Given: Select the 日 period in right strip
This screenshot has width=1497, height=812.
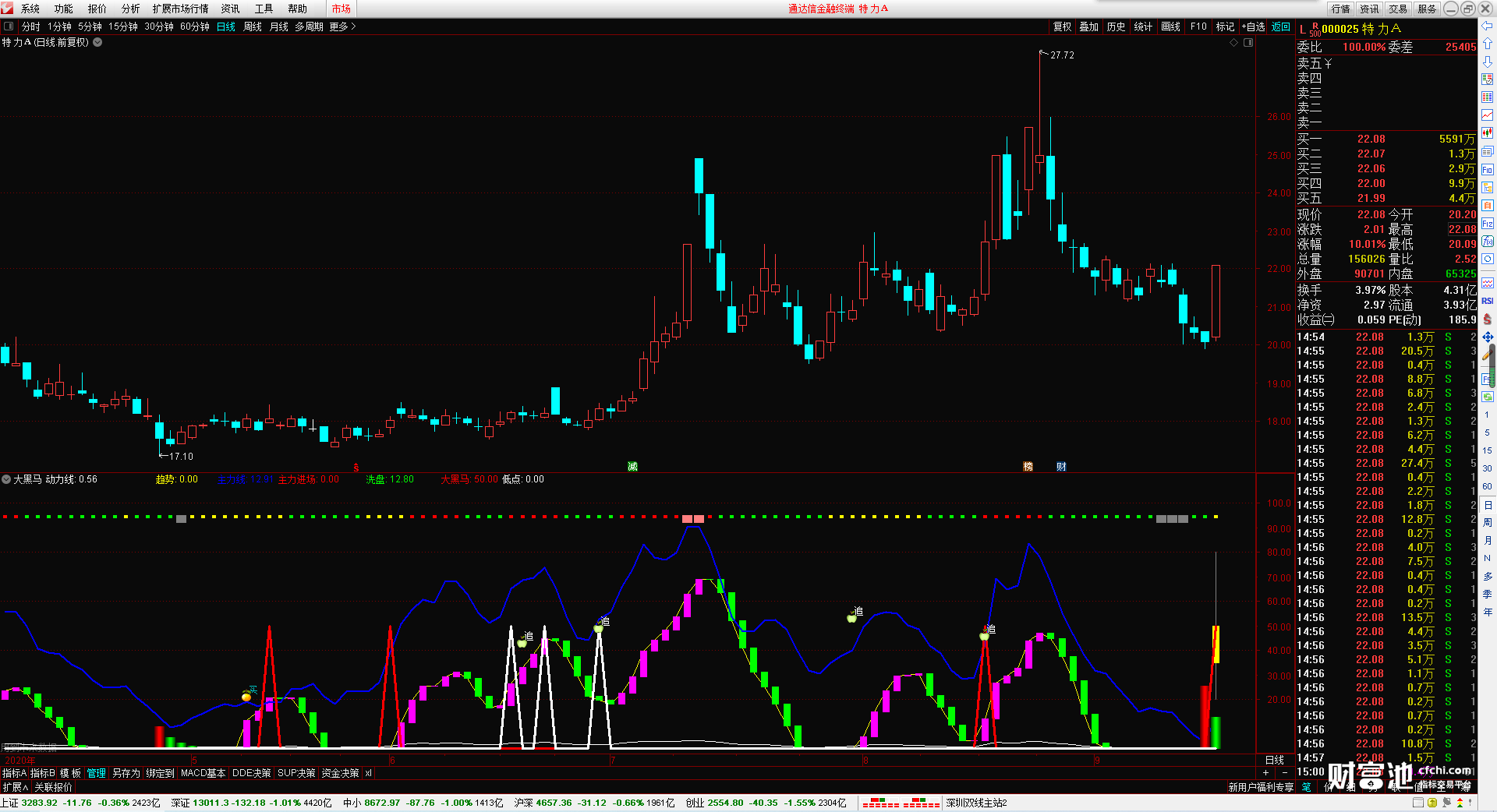Looking at the screenshot, I should point(1488,505).
